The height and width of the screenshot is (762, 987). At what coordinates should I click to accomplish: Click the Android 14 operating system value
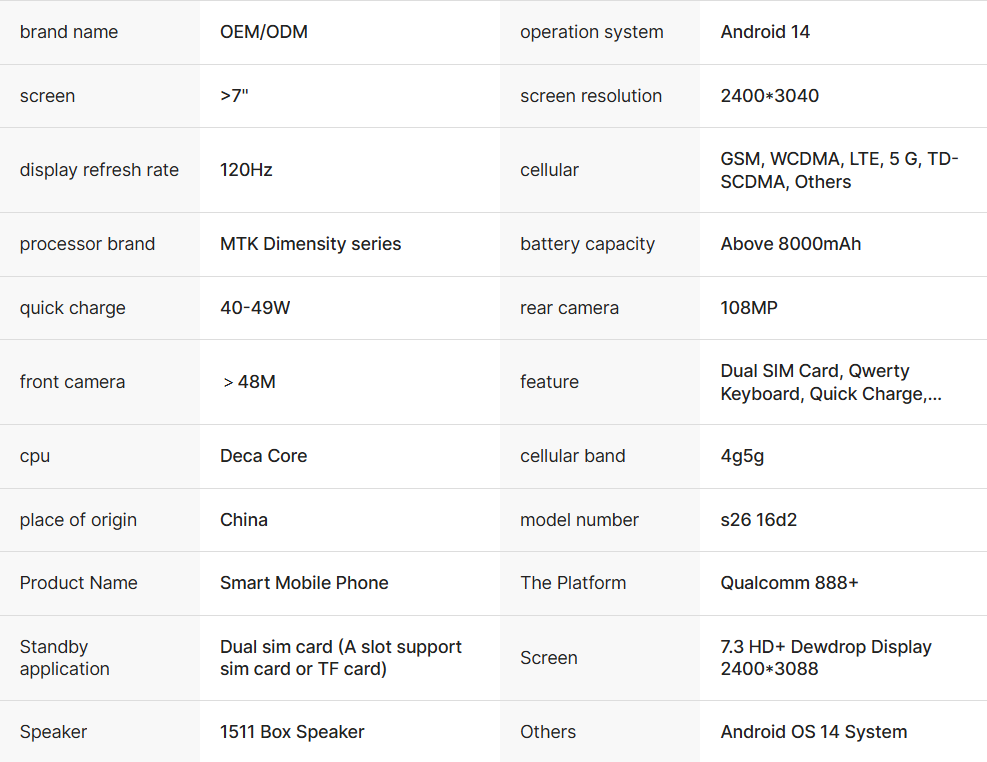tap(765, 32)
